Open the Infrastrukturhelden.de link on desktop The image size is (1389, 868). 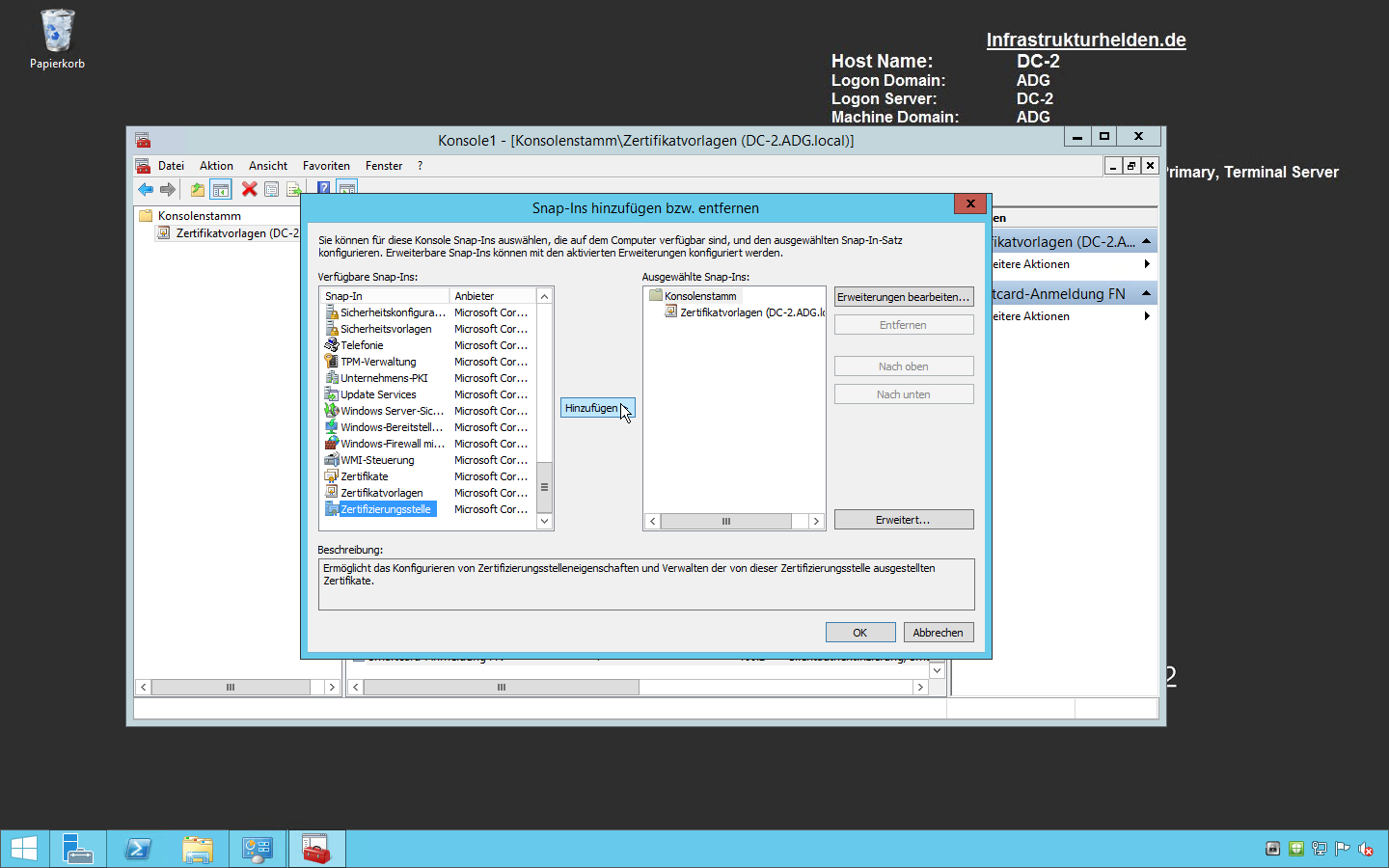coord(1086,40)
